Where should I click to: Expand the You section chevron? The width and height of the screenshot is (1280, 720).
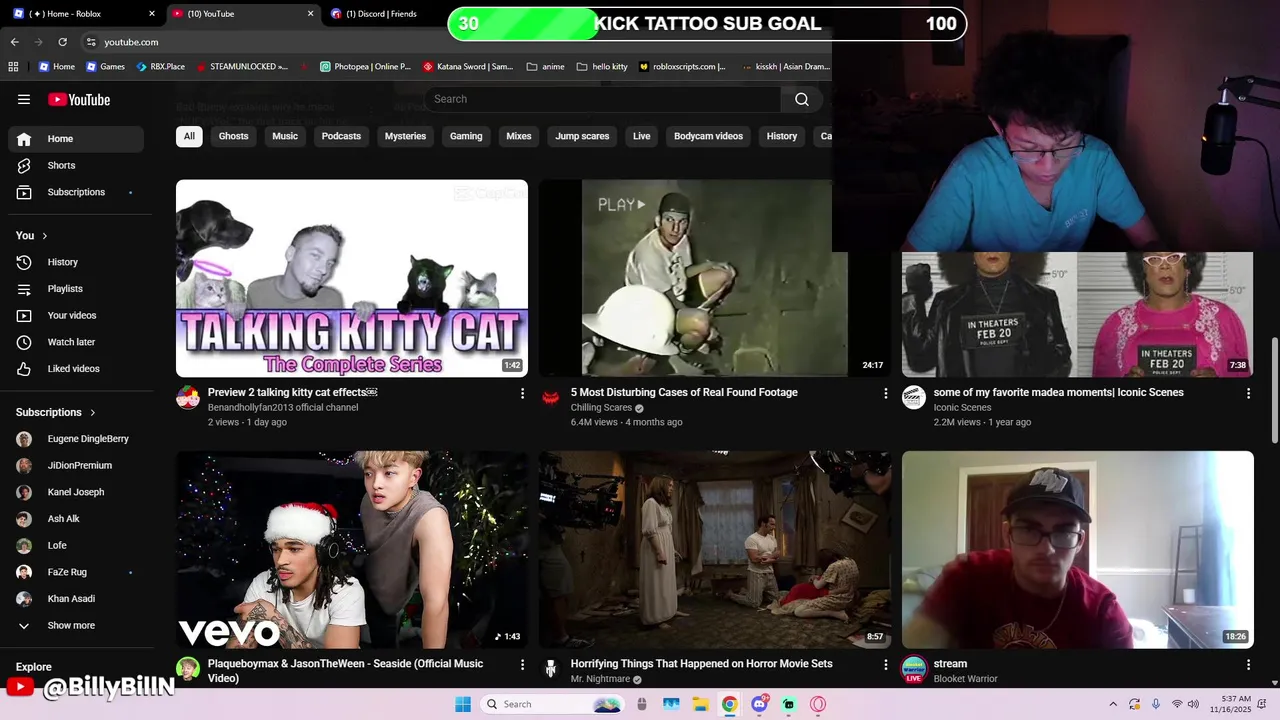pyautogui.click(x=44, y=236)
